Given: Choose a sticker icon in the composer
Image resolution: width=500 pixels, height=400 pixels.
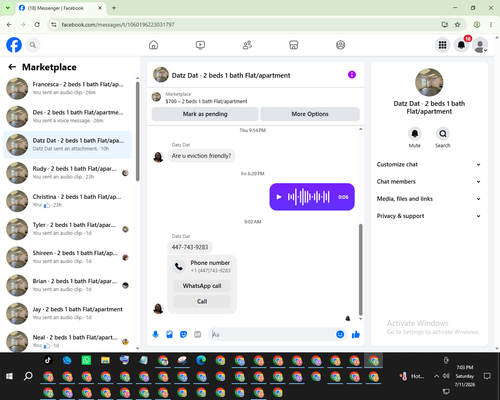Looking at the screenshot, I should tap(183, 334).
